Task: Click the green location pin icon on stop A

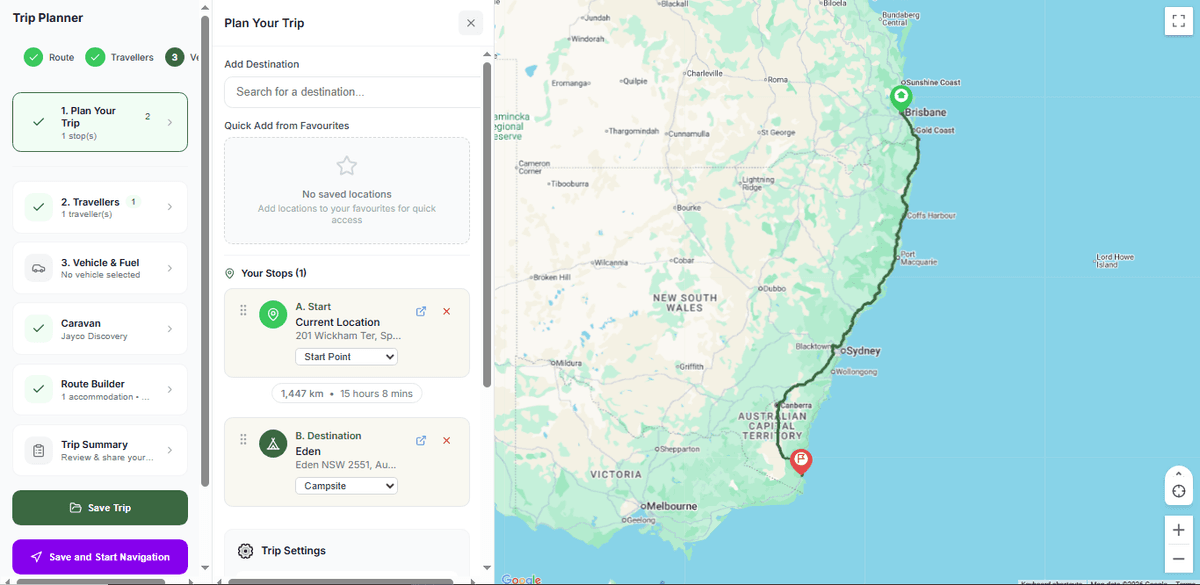Action: point(273,314)
